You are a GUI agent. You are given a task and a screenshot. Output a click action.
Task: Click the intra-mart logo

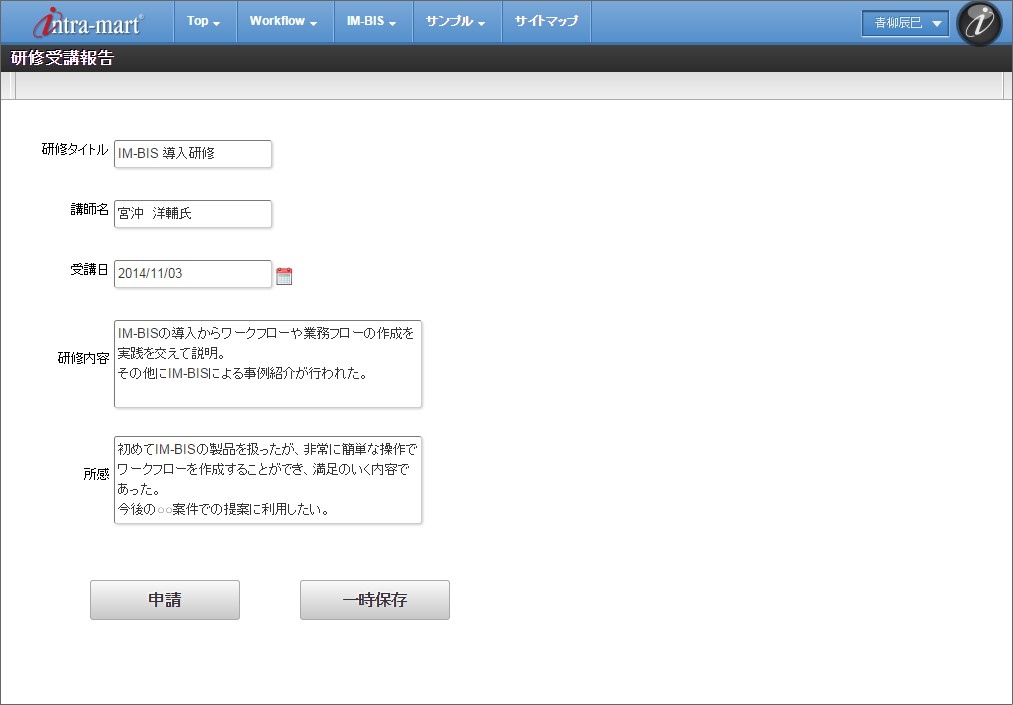pos(88,23)
